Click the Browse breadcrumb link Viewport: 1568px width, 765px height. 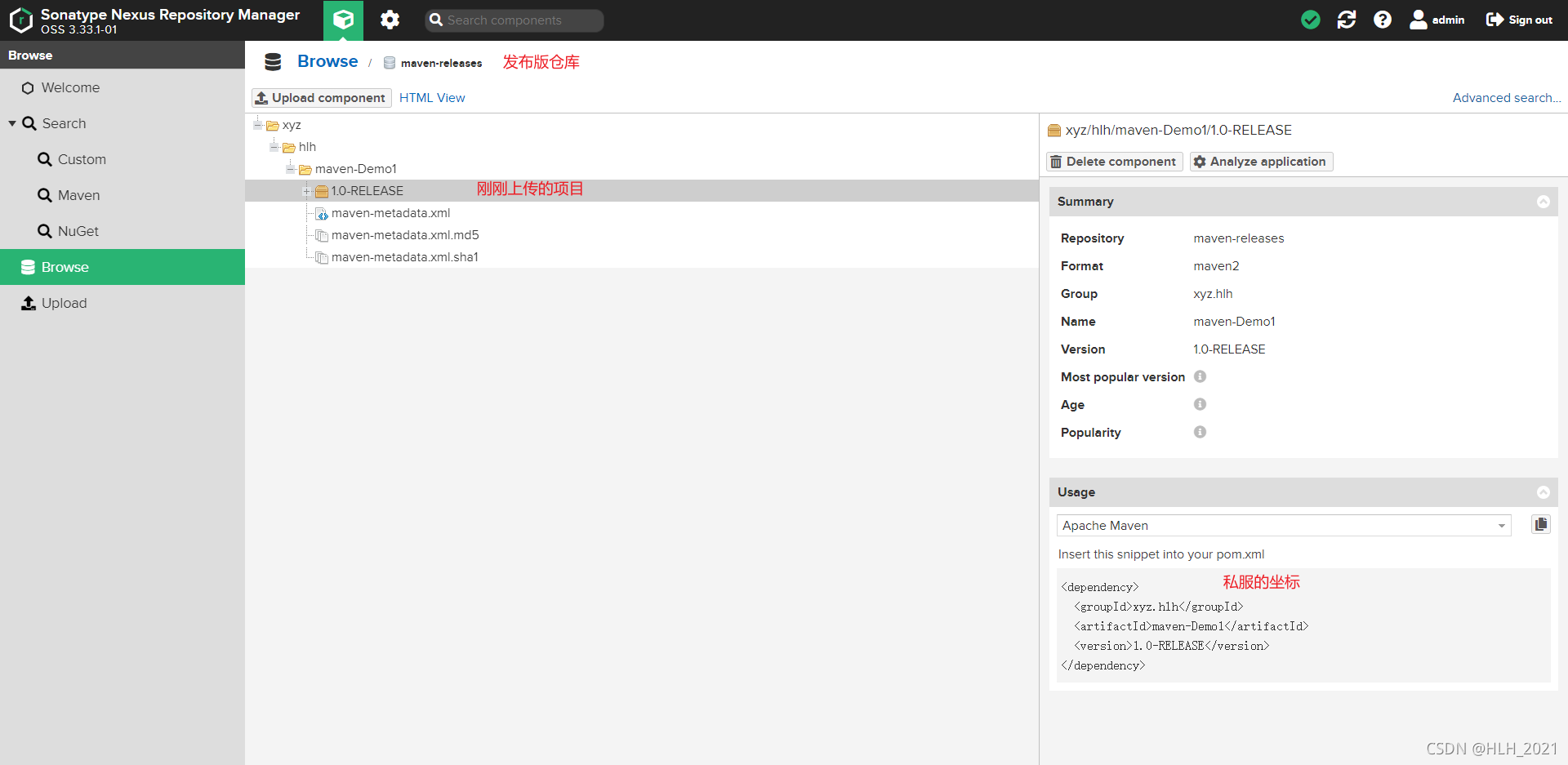(x=327, y=61)
